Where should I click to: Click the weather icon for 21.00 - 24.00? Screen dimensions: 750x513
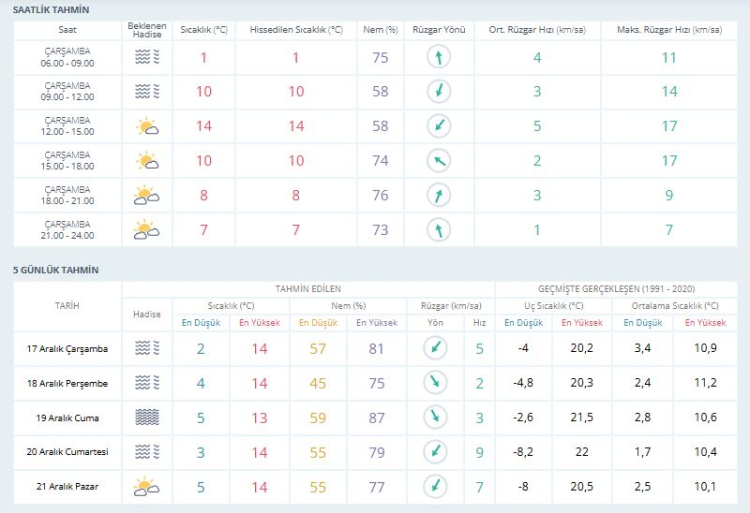pyautogui.click(x=147, y=230)
